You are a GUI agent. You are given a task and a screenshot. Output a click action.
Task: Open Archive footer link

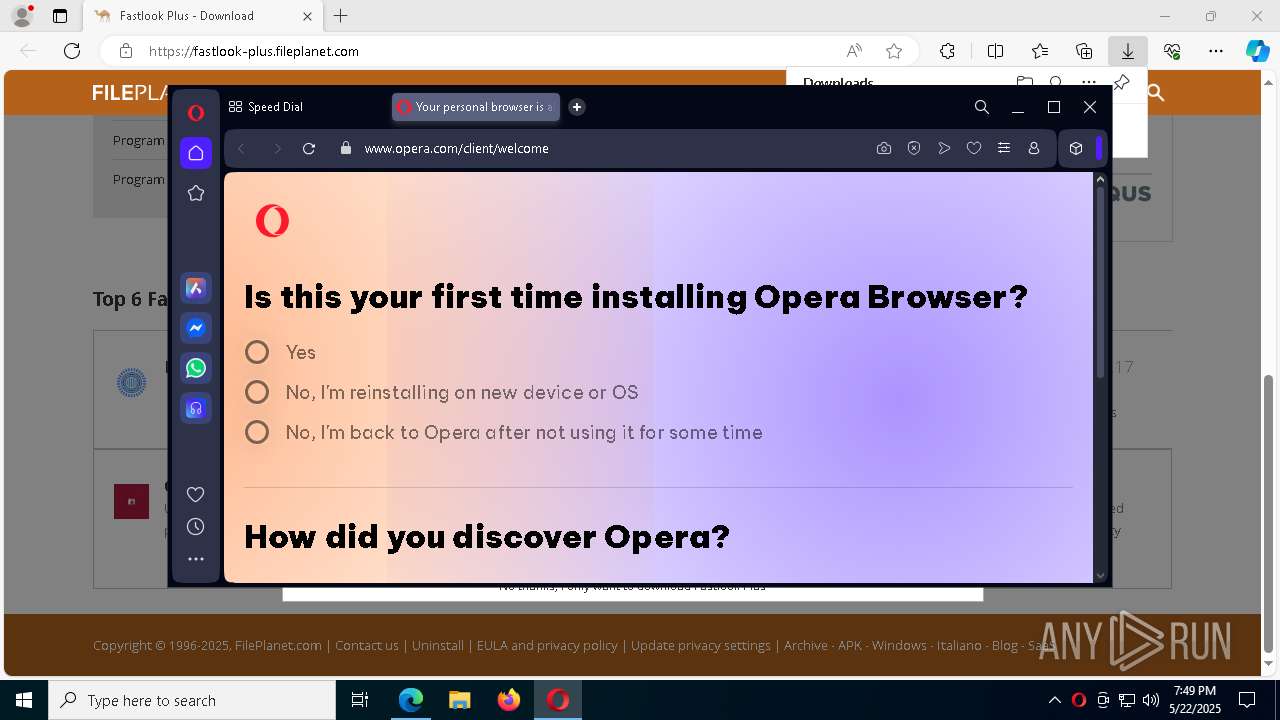[805, 645]
